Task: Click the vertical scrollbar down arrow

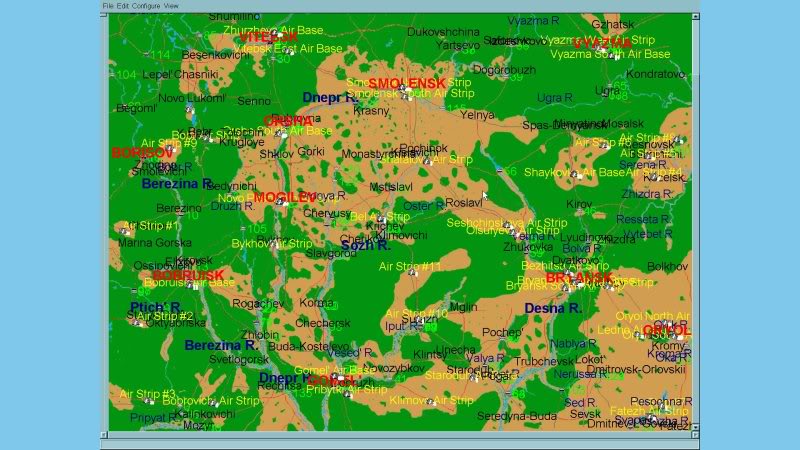Action: [695, 428]
